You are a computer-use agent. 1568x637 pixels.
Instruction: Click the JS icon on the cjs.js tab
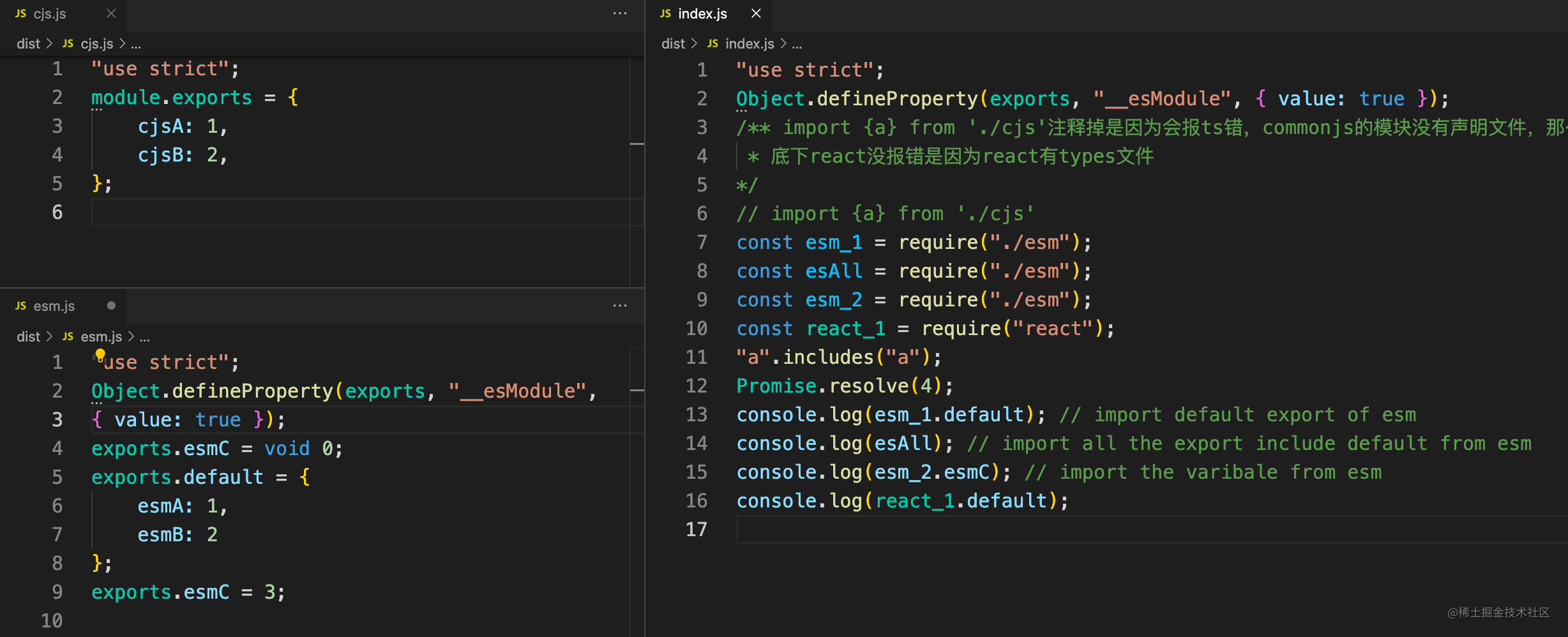(x=20, y=13)
